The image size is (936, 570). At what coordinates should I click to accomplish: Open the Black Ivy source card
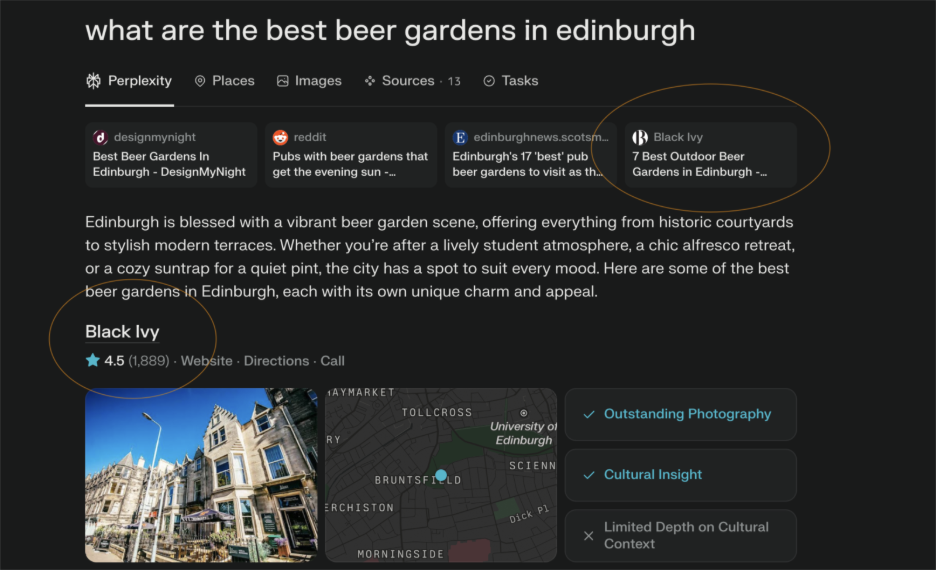point(710,155)
